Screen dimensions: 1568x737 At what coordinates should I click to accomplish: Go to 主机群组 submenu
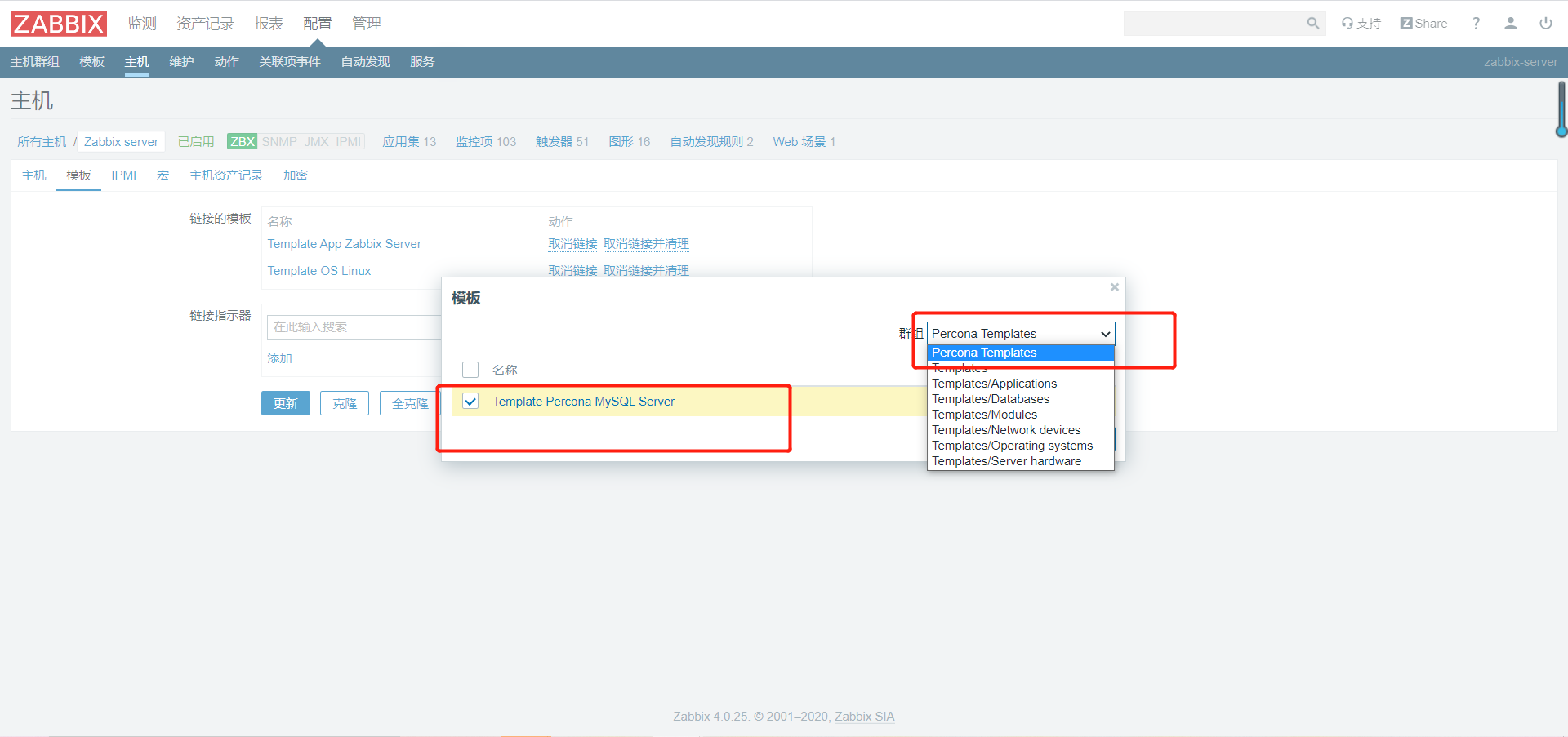tap(34, 62)
